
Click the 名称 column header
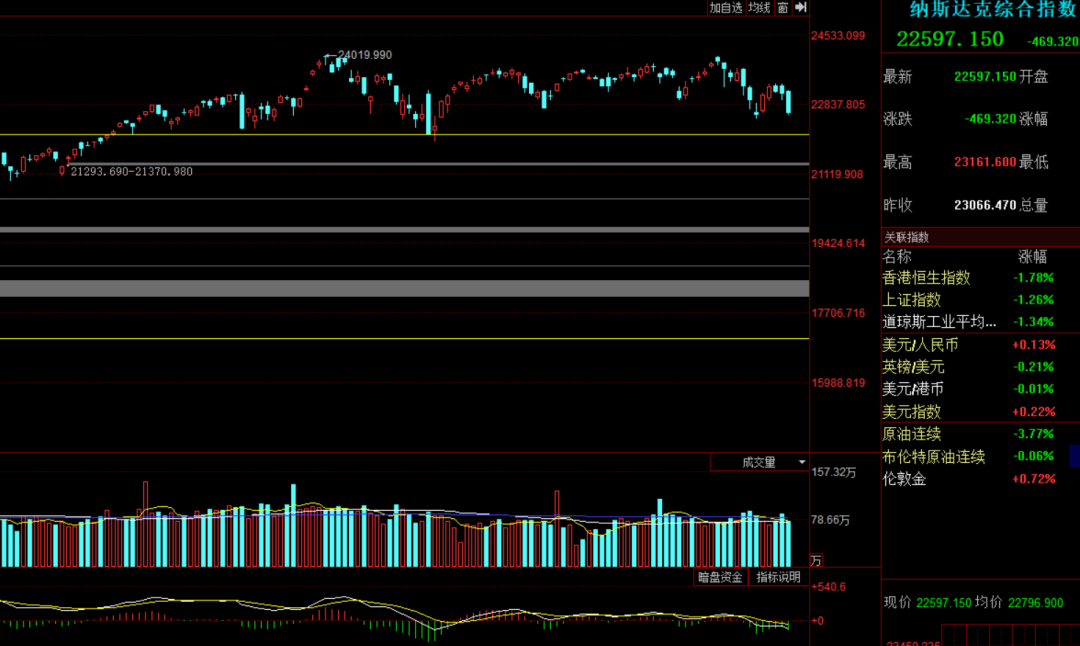897,257
